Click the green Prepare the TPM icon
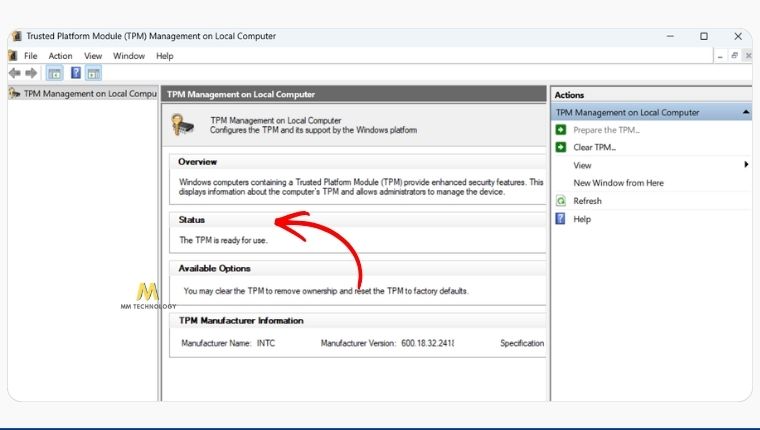 point(561,129)
